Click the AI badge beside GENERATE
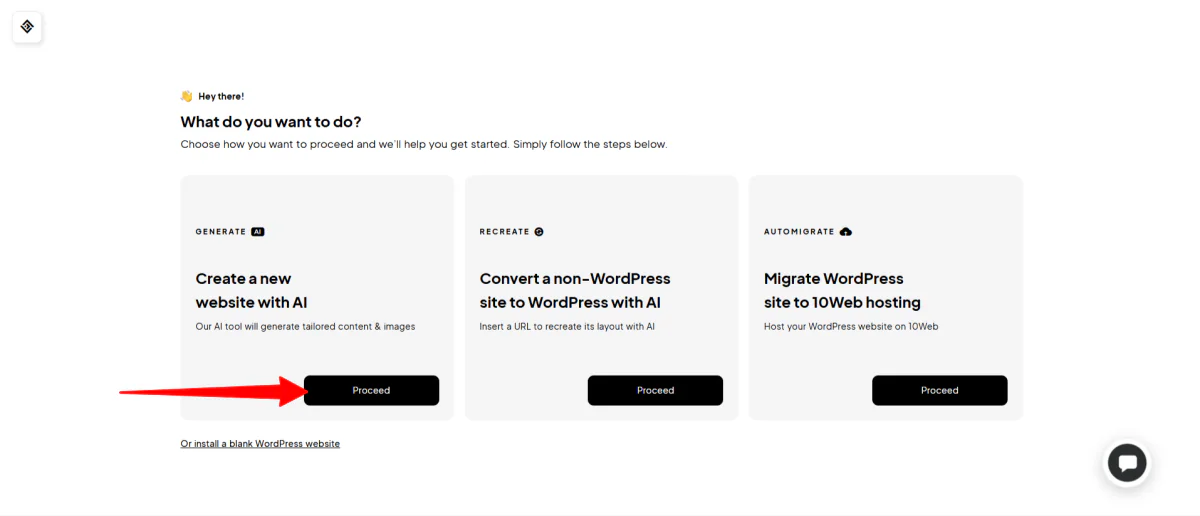The image size is (1200, 516). (258, 231)
